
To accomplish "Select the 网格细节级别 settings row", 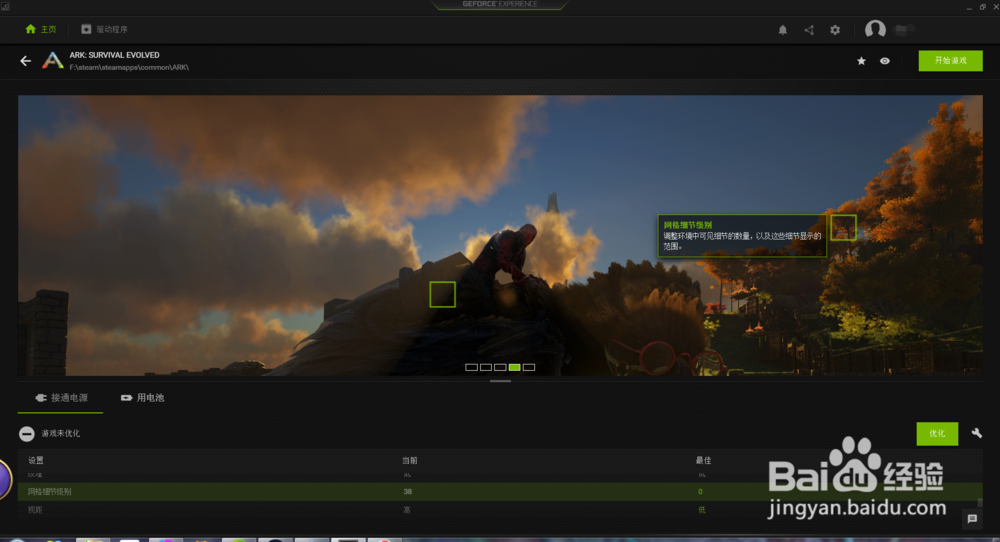I will point(500,492).
